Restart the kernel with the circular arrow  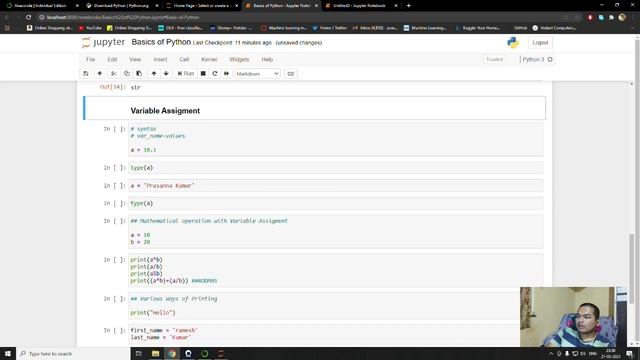[215, 73]
